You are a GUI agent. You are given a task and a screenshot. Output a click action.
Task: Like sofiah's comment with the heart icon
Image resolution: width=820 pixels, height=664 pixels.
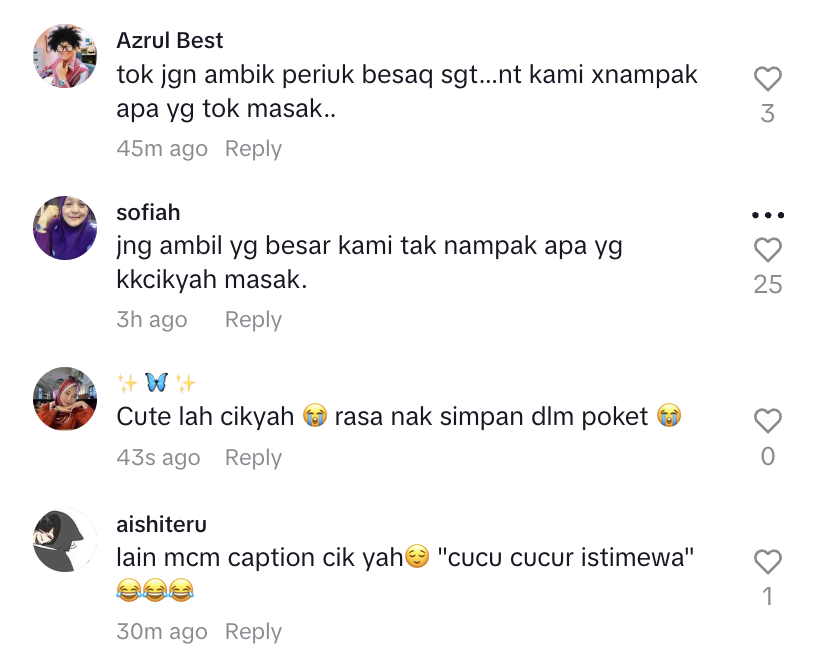click(767, 250)
